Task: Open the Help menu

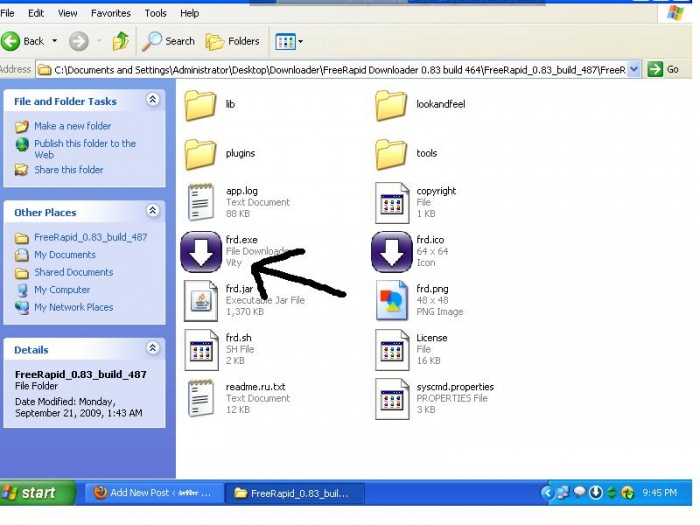Action: click(189, 13)
